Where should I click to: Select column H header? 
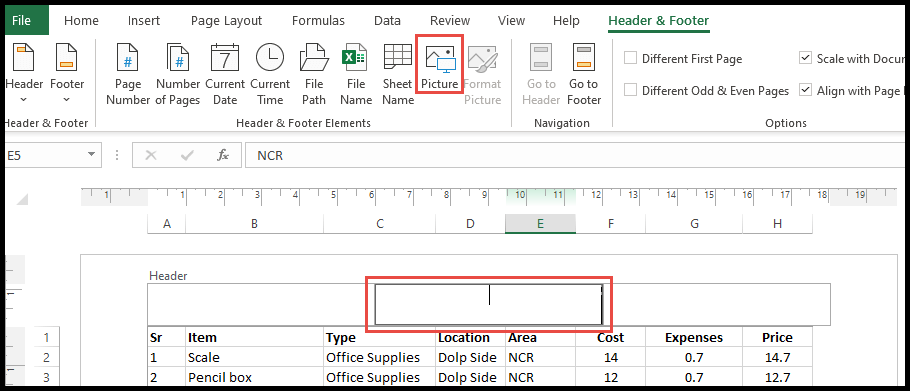point(778,224)
